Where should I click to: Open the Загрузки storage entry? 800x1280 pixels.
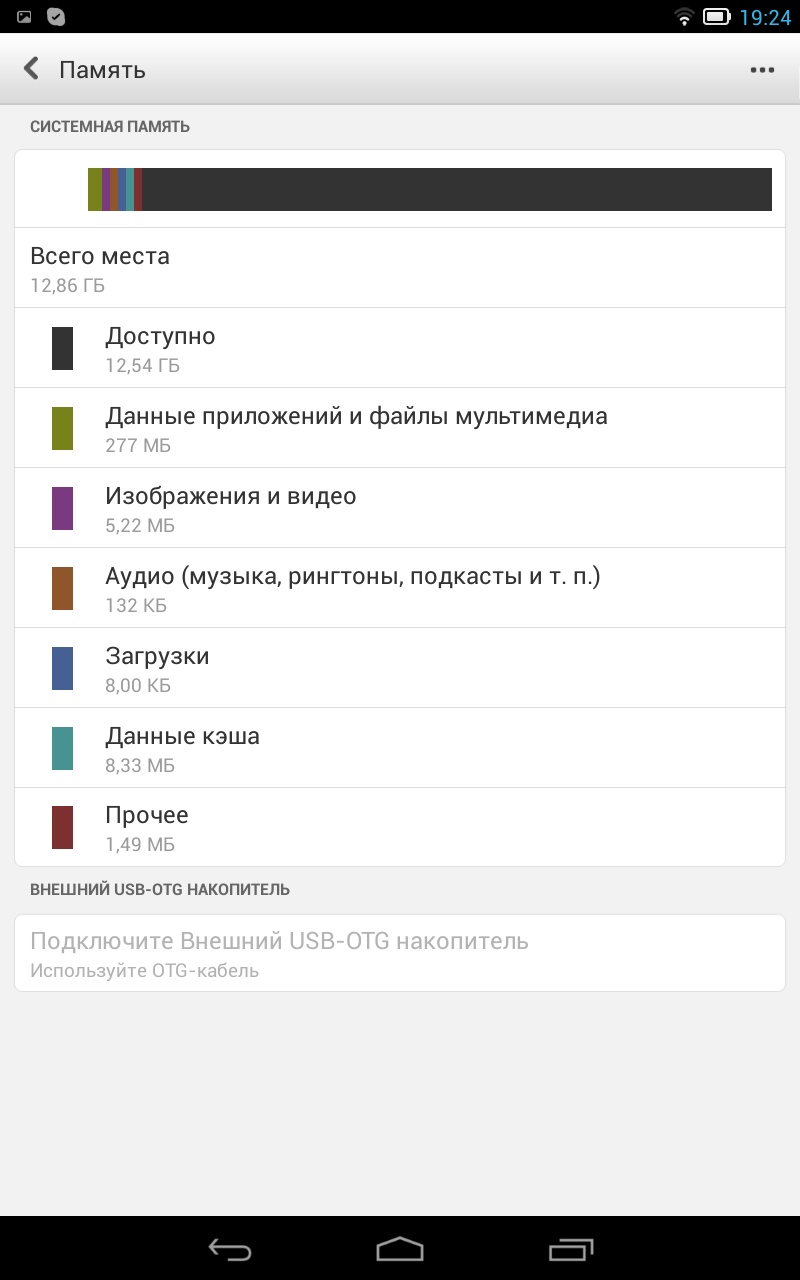coord(400,668)
